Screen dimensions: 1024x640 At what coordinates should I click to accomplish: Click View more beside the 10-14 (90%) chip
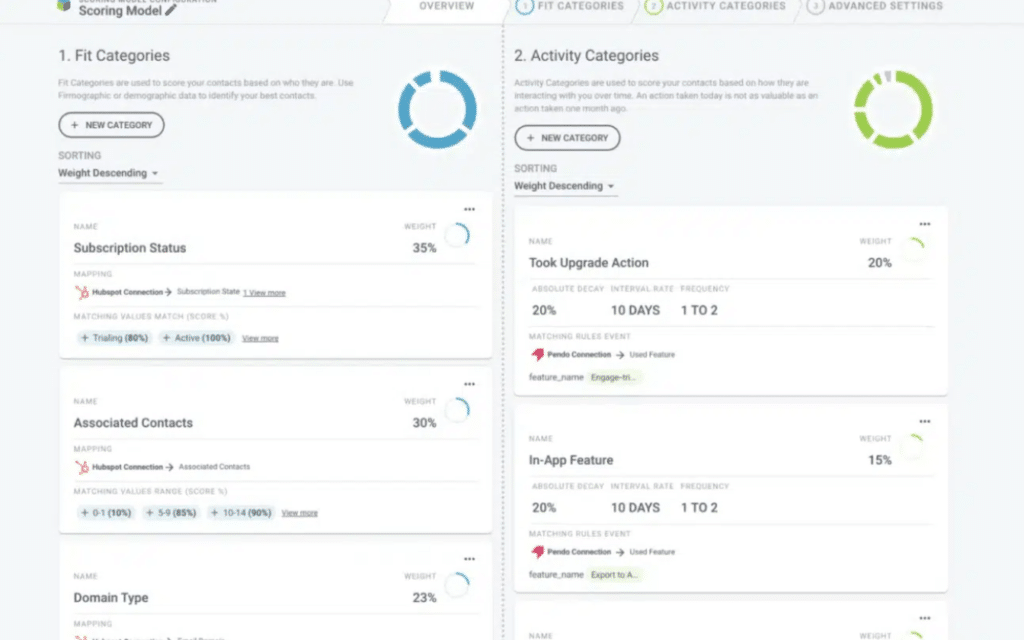[x=300, y=513]
